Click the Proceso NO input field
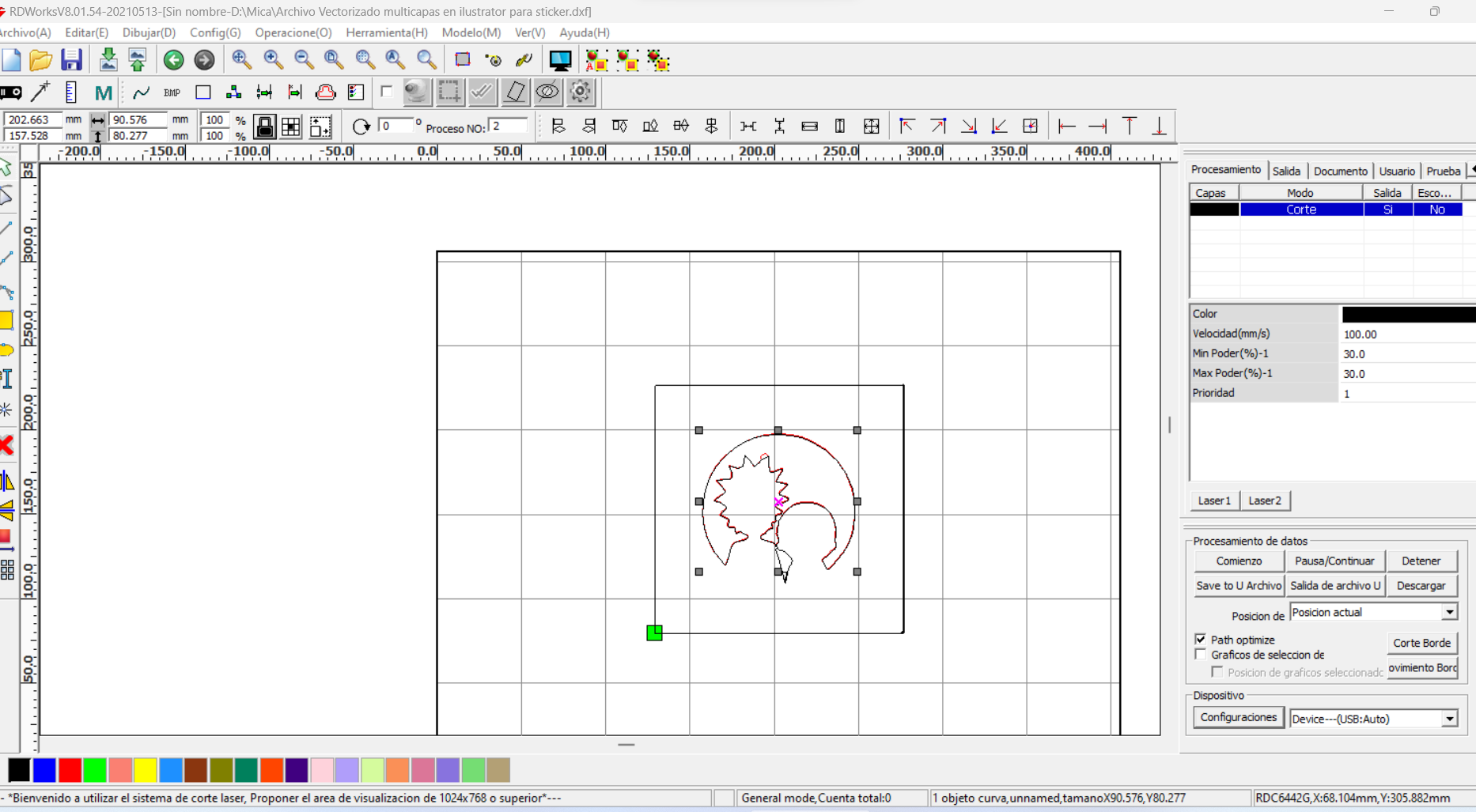Screen dimensions: 1476x812 coord(507,127)
